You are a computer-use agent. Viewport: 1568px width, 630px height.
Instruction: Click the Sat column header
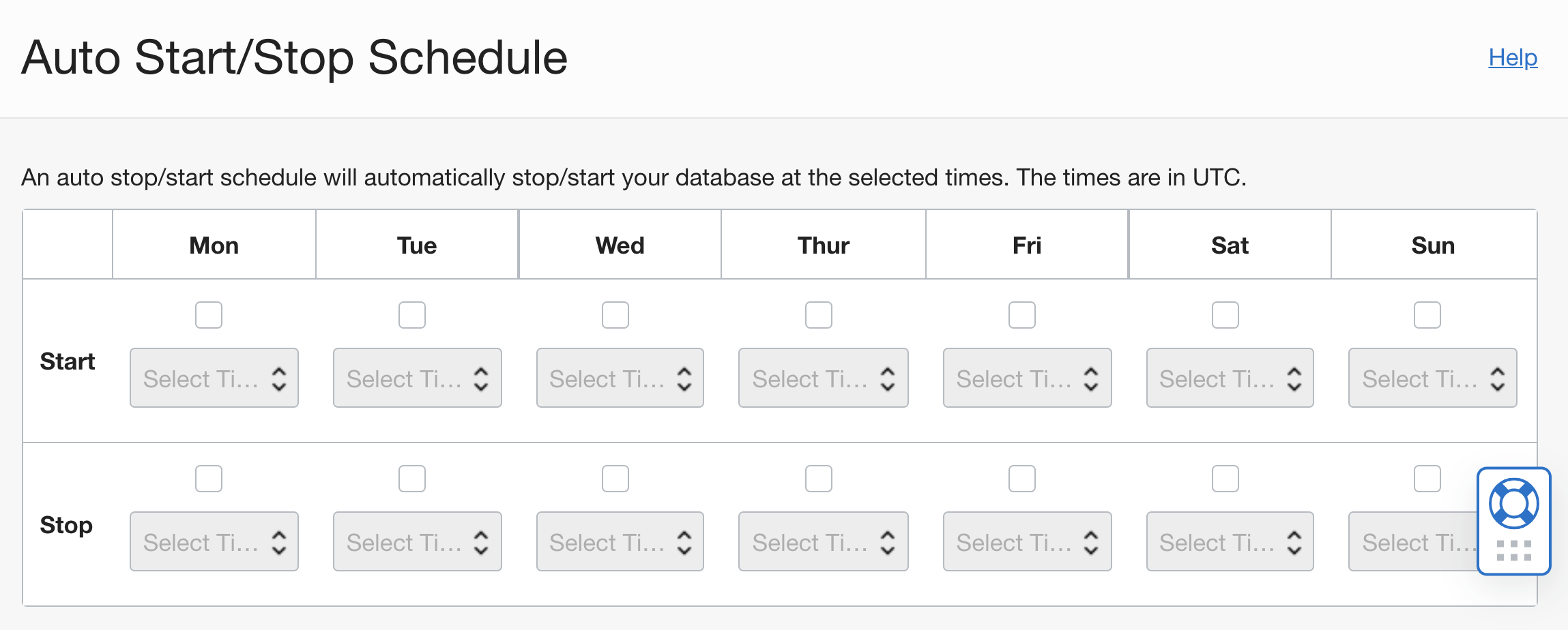click(1230, 245)
